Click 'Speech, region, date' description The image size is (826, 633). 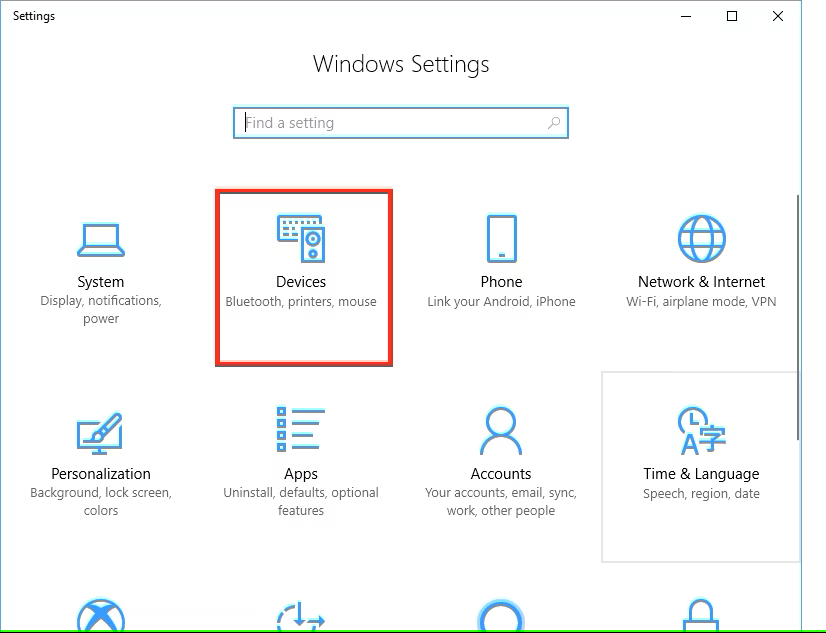701,493
